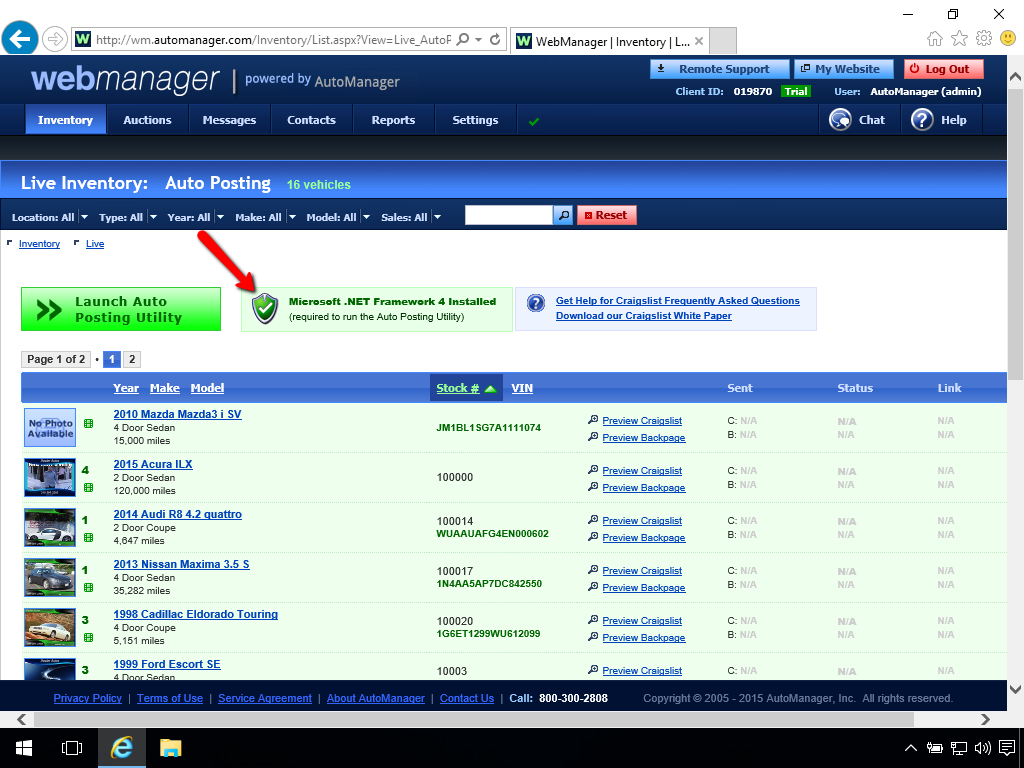This screenshot has width=1024, height=768.
Task: Click the smiley feedback icon
Action: [1008, 39]
